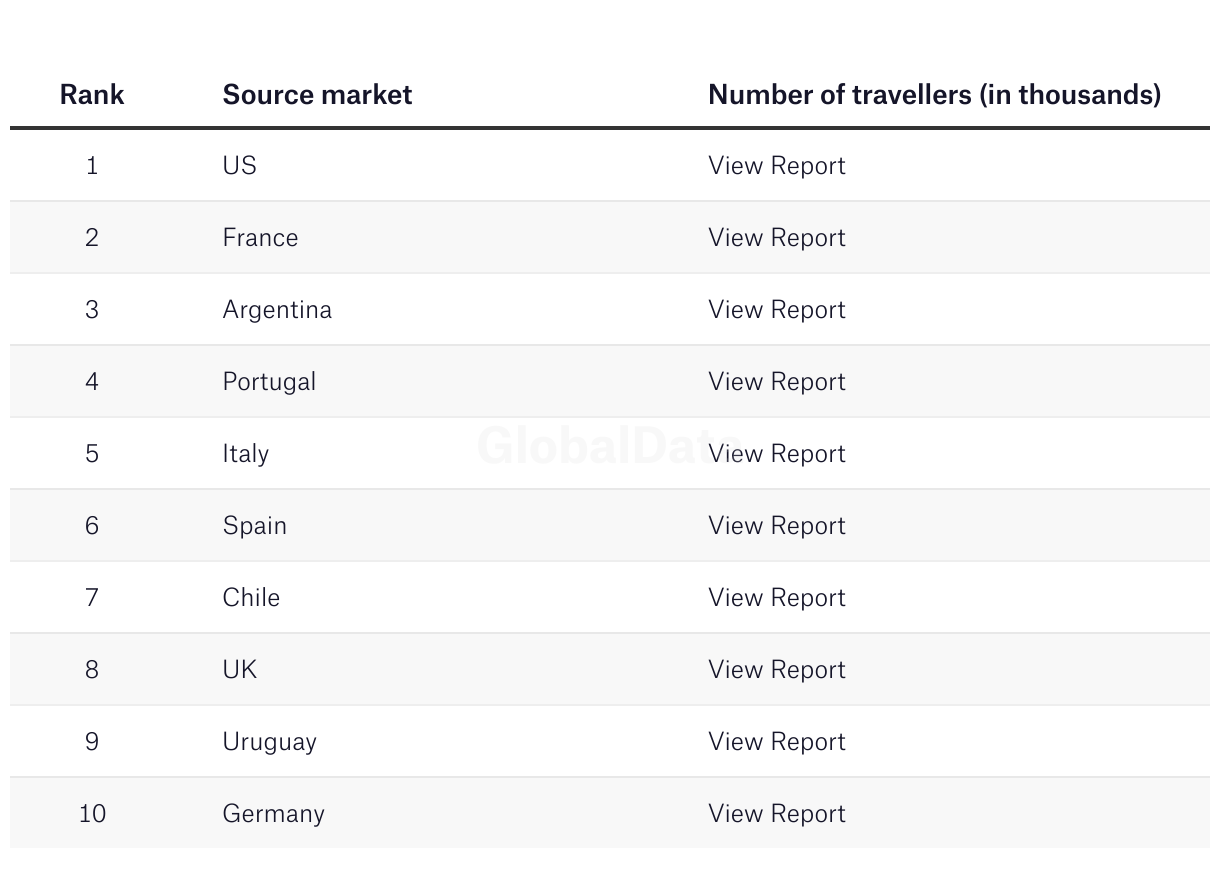Click the Portugal source market text
The height and width of the screenshot is (890, 1220).
pos(269,381)
